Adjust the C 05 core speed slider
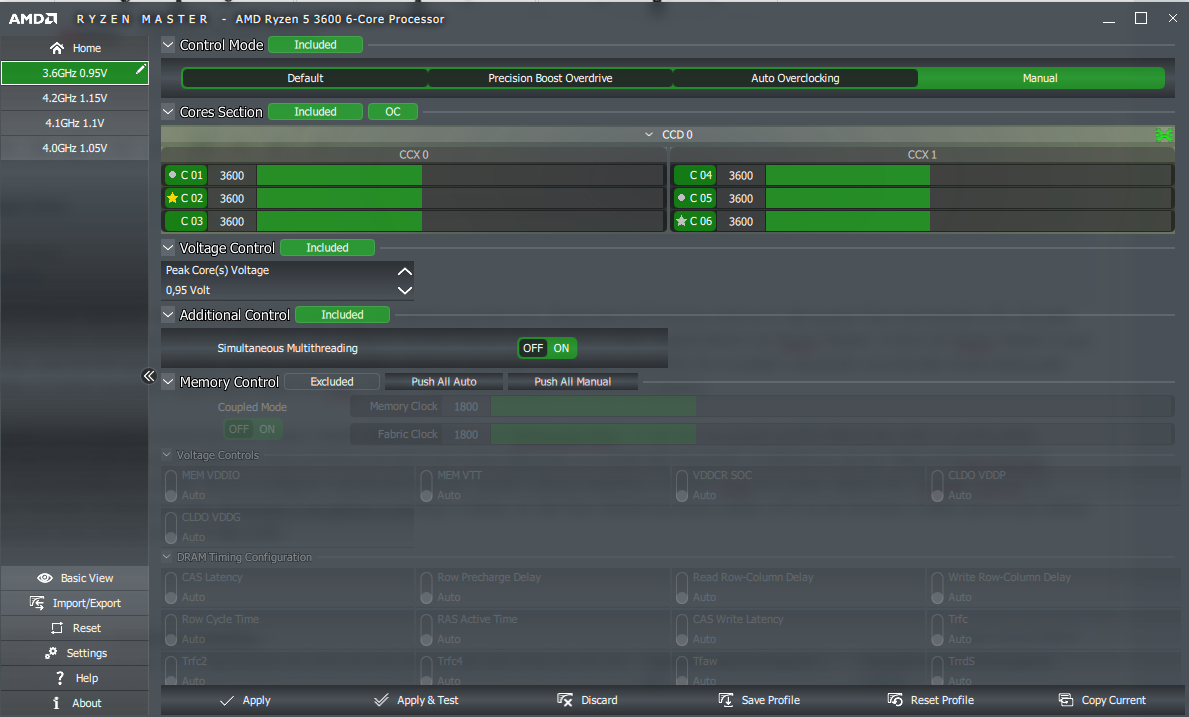 [969, 199]
